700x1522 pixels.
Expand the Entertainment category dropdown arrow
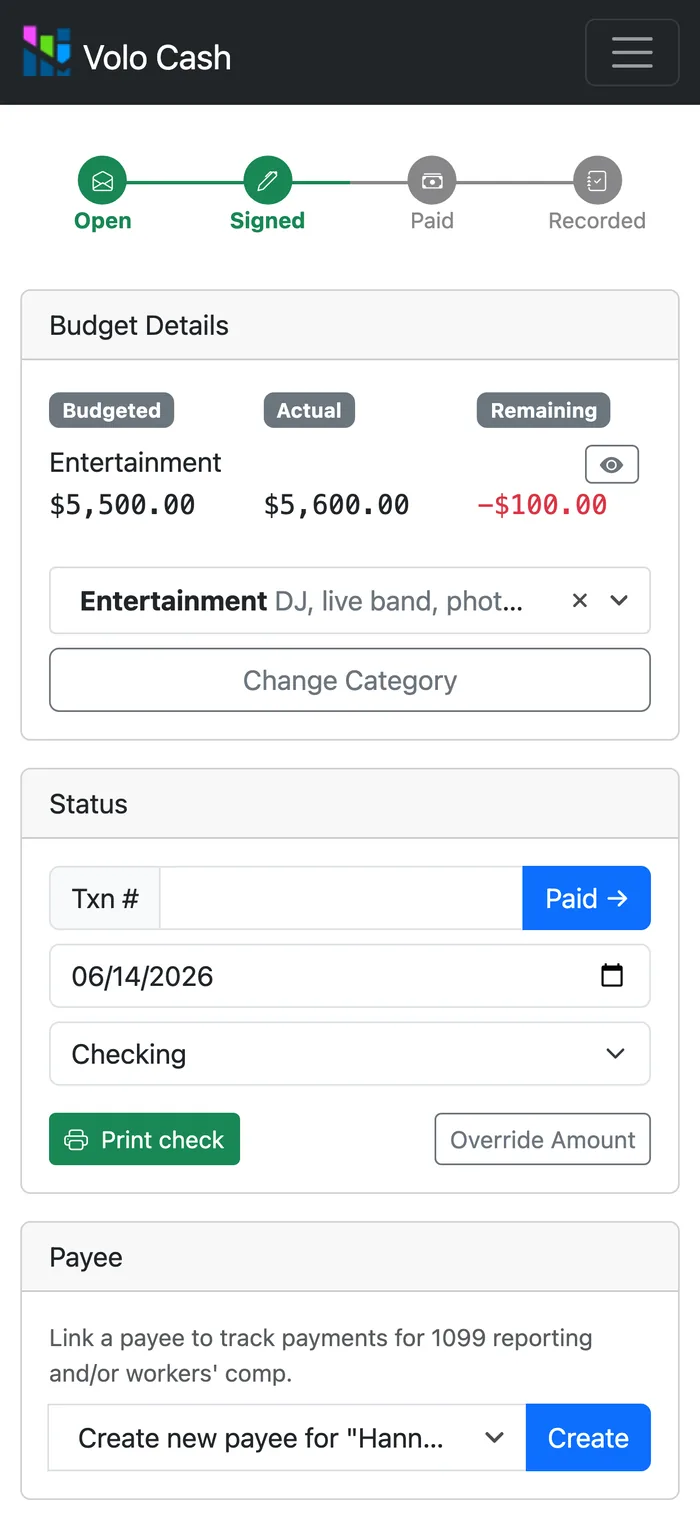point(619,601)
